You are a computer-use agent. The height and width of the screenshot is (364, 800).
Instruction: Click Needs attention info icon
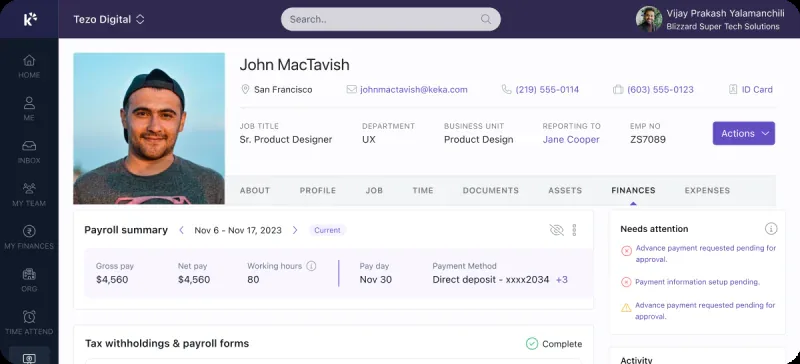(x=771, y=229)
